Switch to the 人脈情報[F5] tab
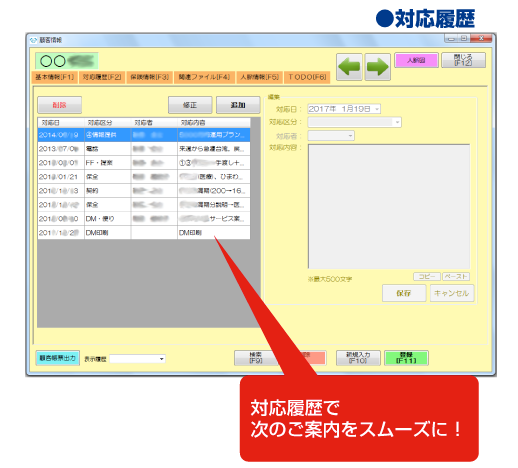The image size is (518, 468). tap(260, 77)
